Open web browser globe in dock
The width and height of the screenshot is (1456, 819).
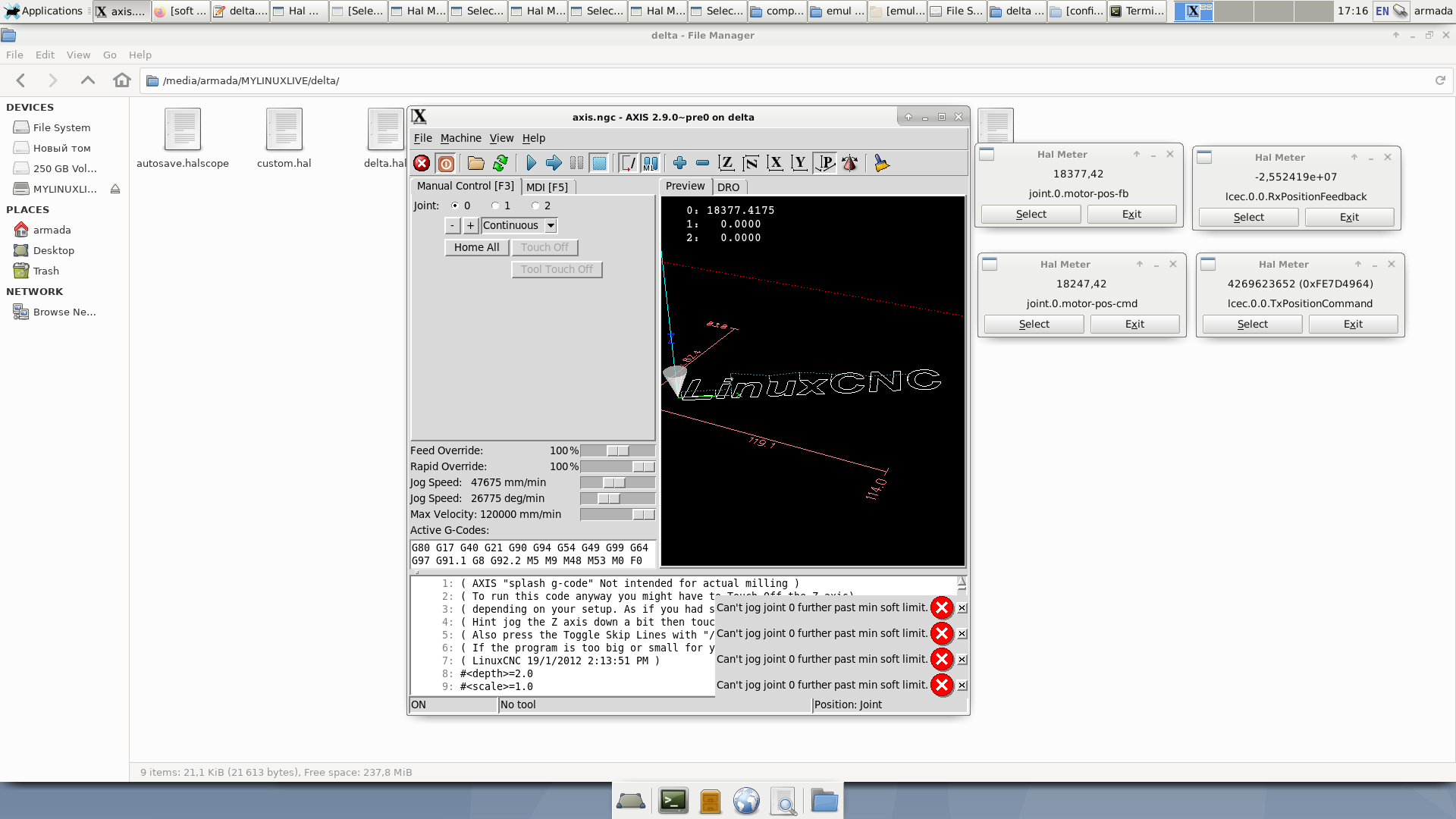[746, 801]
